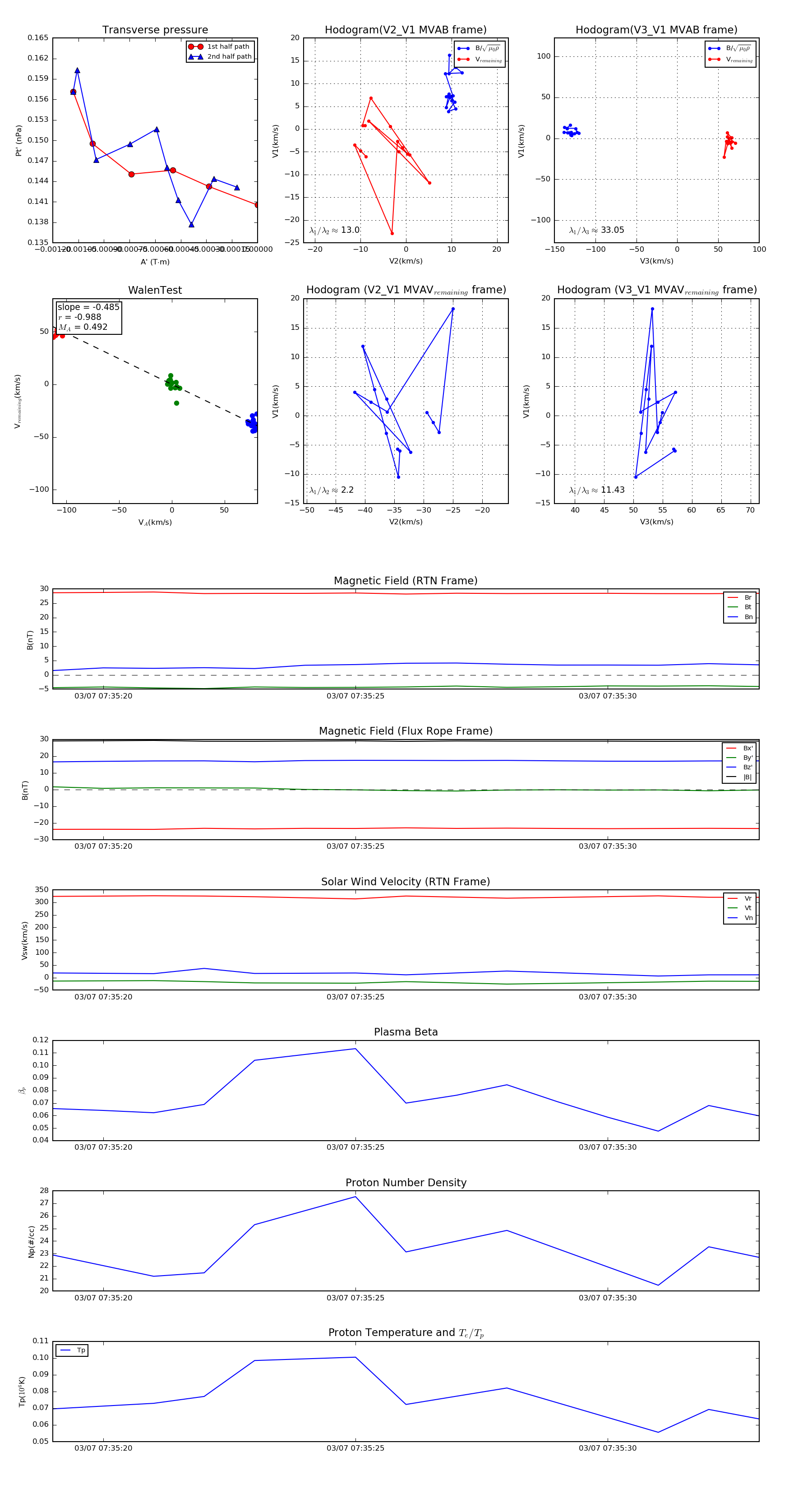Click 'Hodogram (V3_V1 MVAV_remaining frame)' title
Image resolution: width=812 pixels, height=1489 pixels.
(656, 290)
